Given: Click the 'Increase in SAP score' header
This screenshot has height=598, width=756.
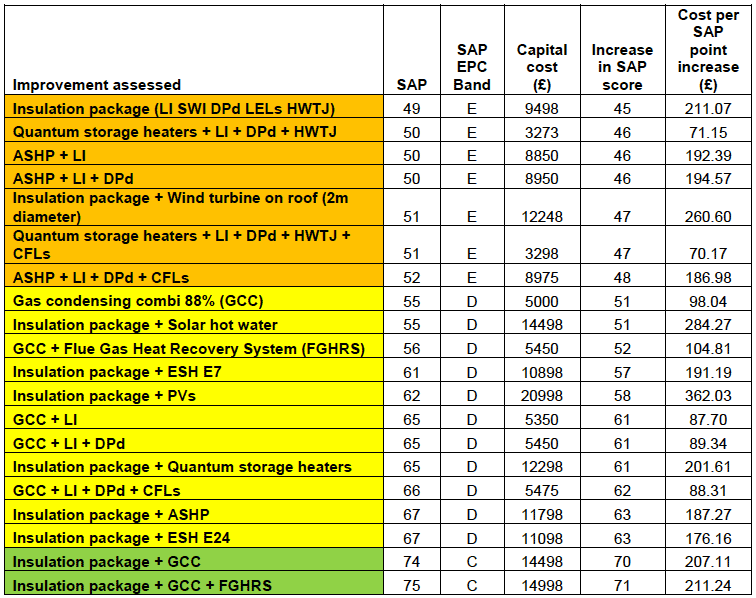Looking at the screenshot, I should [622, 67].
